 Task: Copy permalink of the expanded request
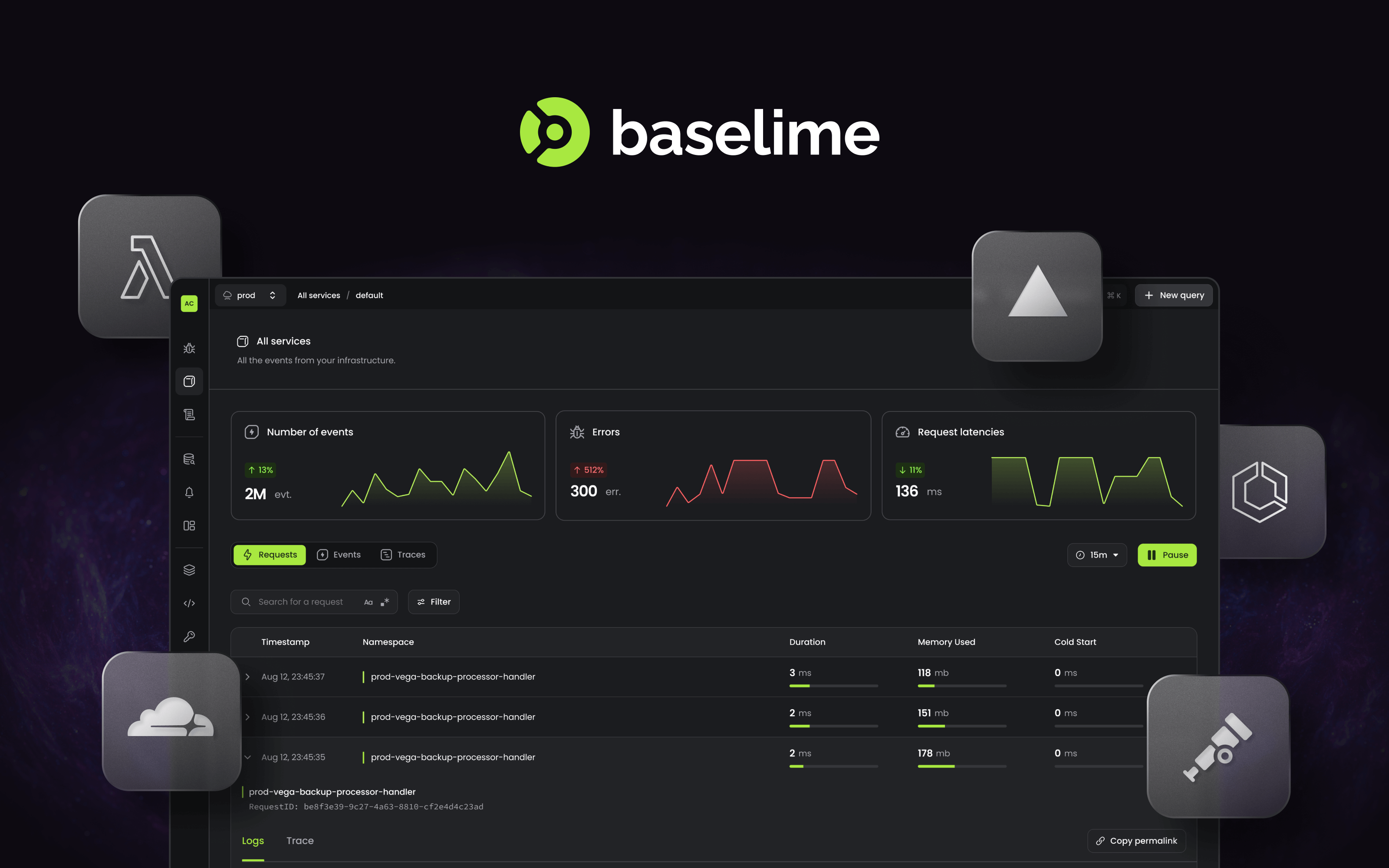(1136, 841)
